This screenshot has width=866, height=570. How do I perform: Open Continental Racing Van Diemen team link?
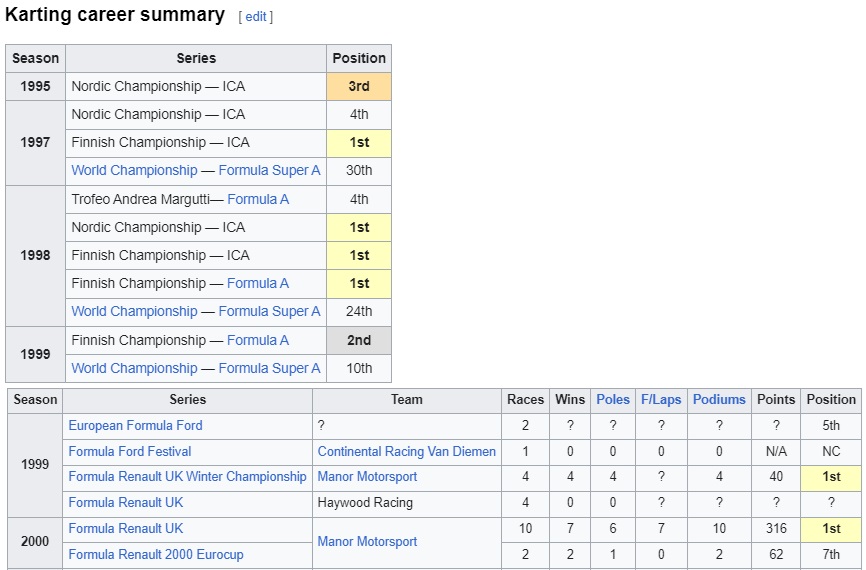[406, 451]
